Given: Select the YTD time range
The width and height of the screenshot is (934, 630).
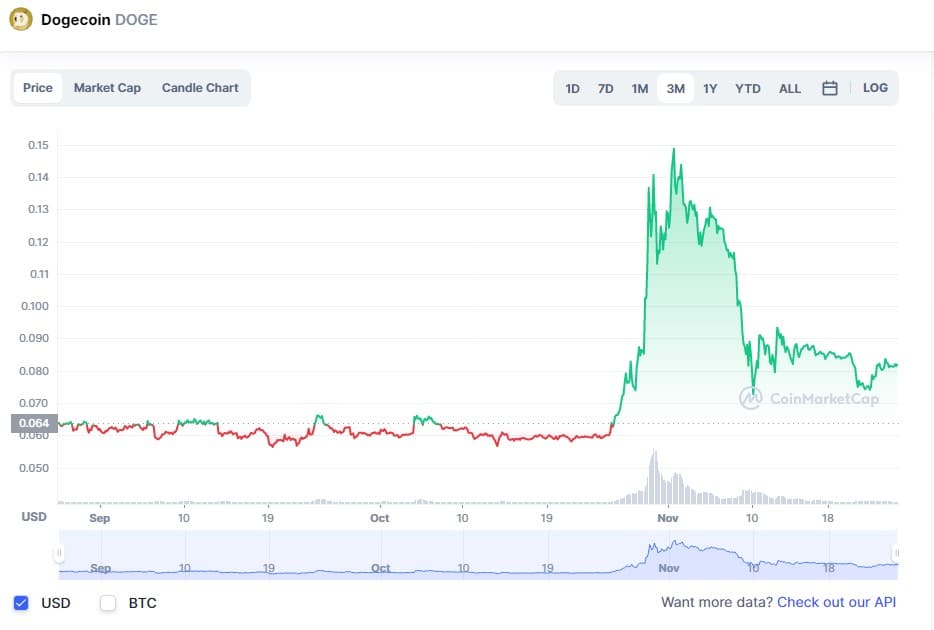Looking at the screenshot, I should point(748,89).
